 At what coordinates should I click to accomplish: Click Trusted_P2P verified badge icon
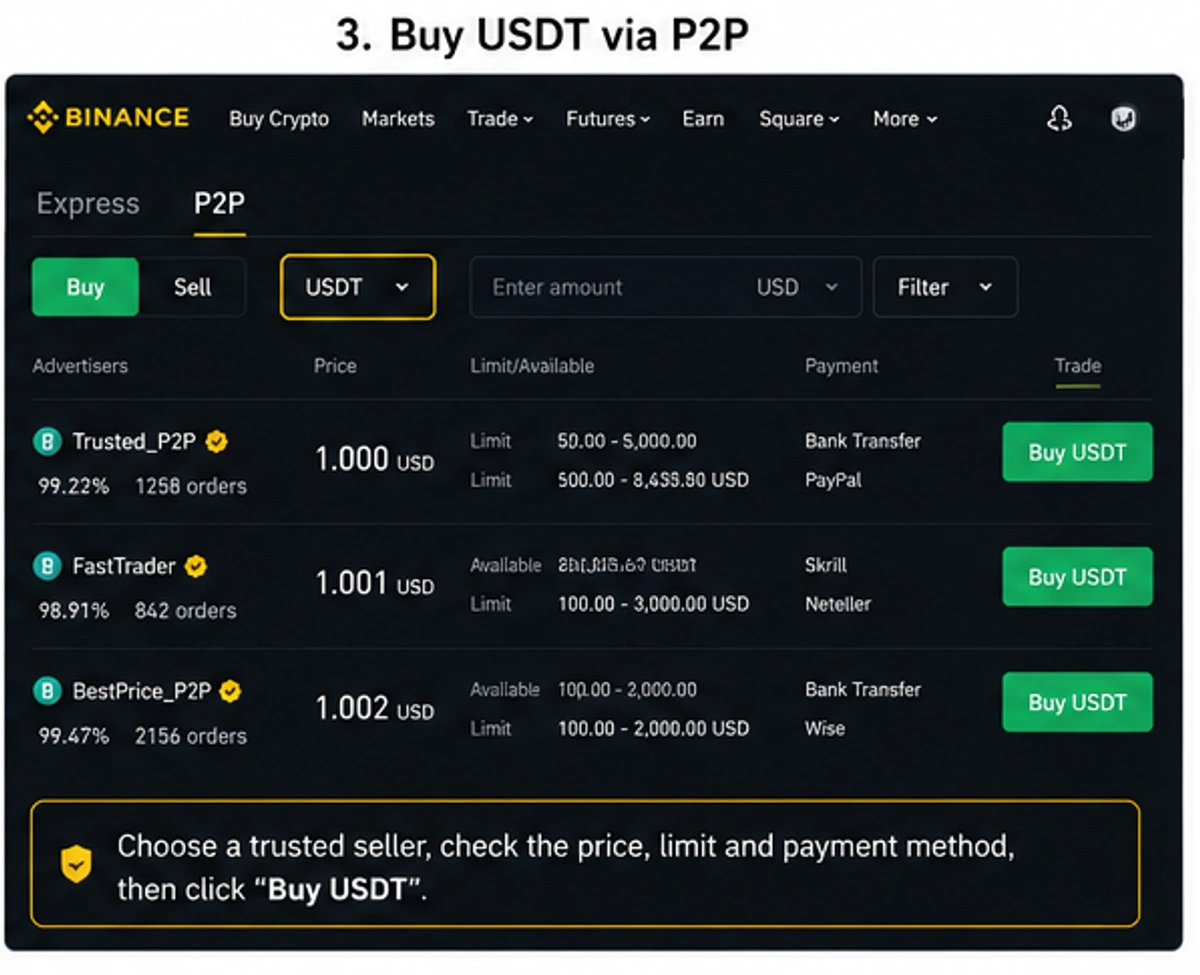click(217, 441)
